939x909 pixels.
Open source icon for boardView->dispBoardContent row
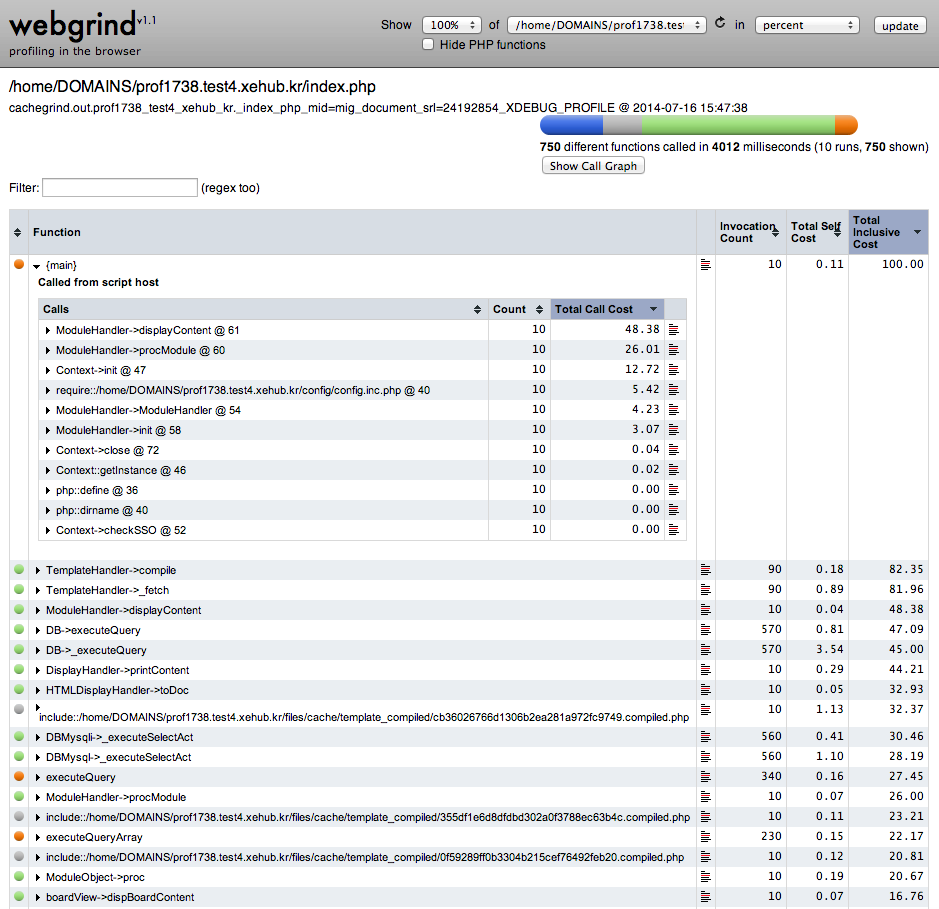coord(706,897)
